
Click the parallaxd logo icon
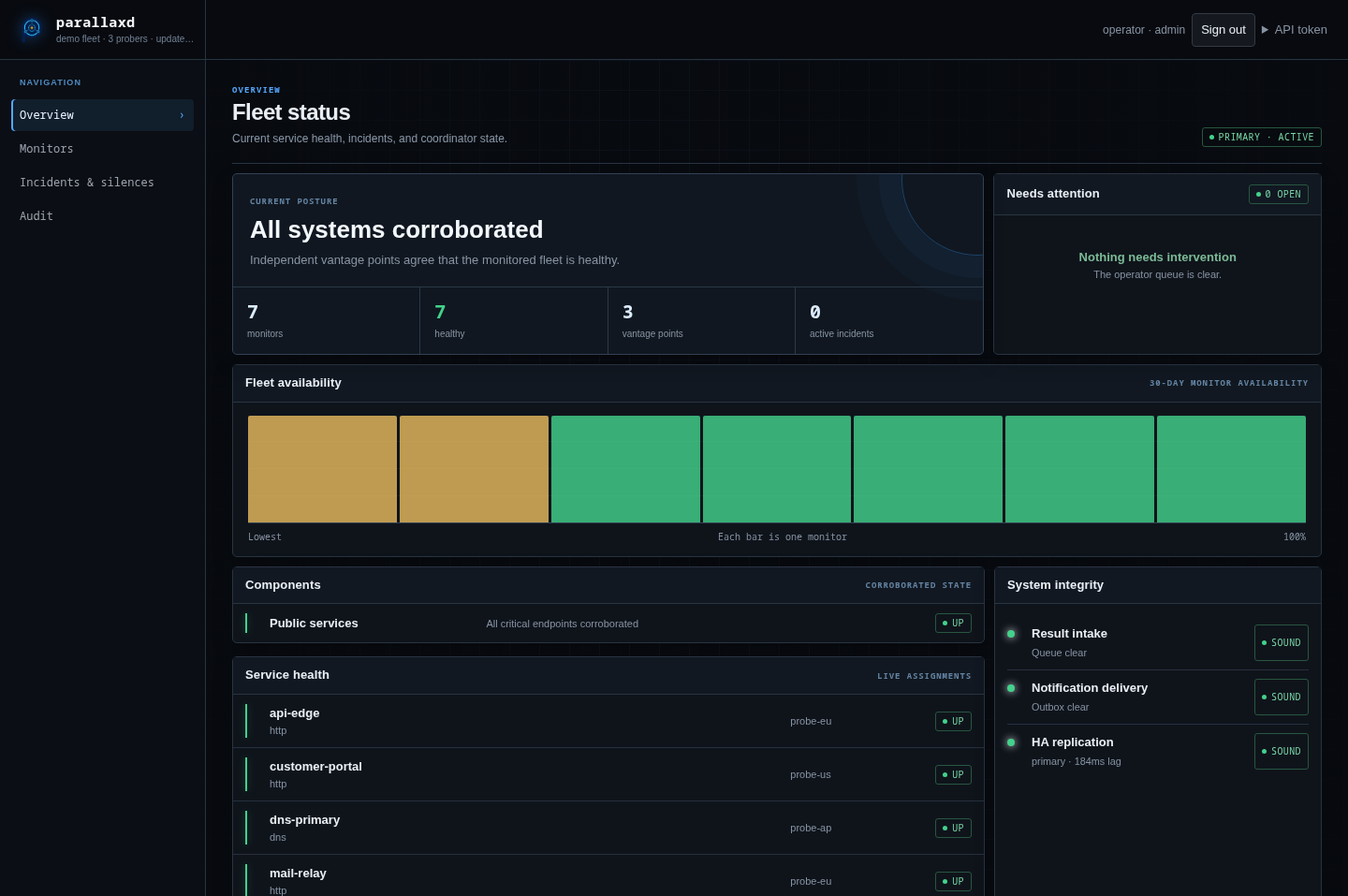coord(32,28)
